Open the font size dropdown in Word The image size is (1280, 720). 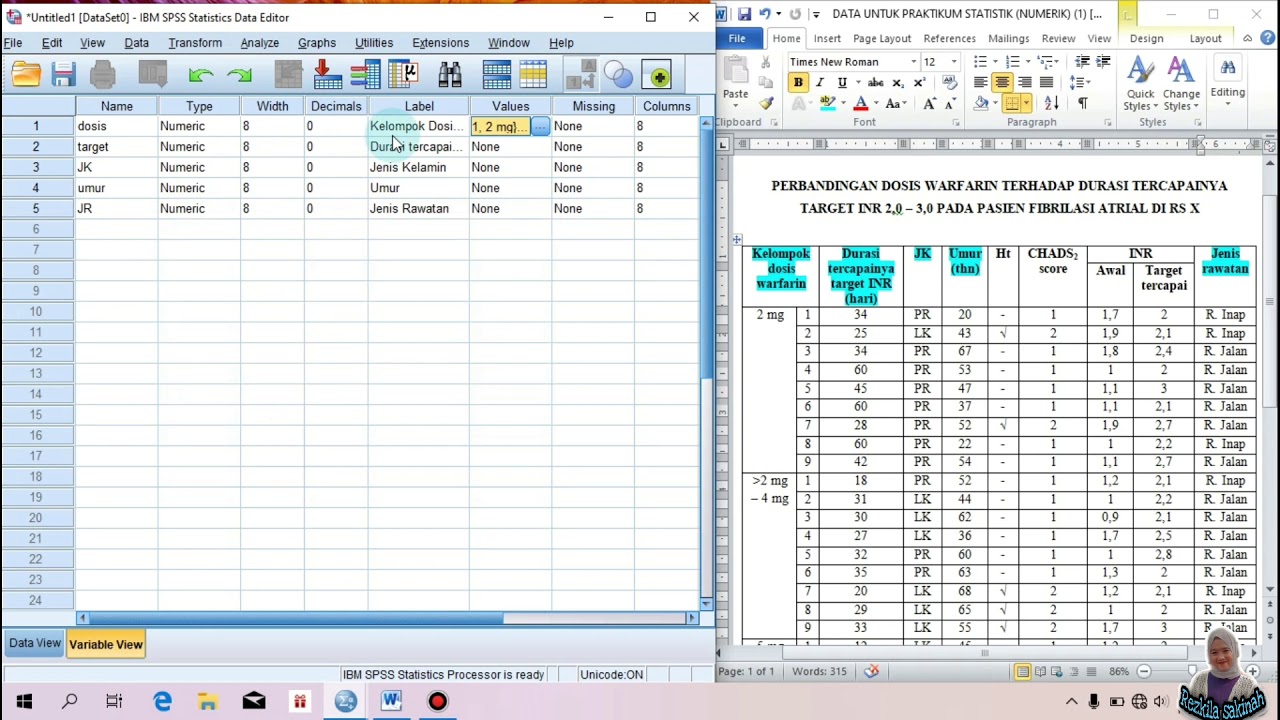tap(953, 62)
